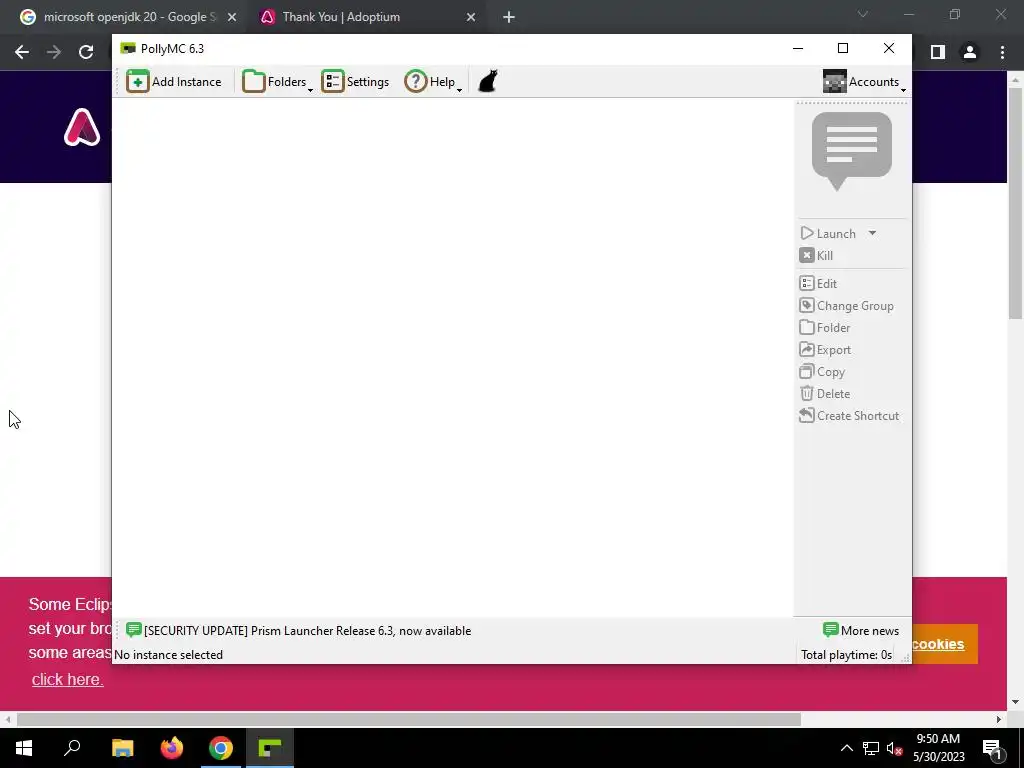Click Folder in the instance sidebar
This screenshot has height=768, width=1024.
coord(825,328)
